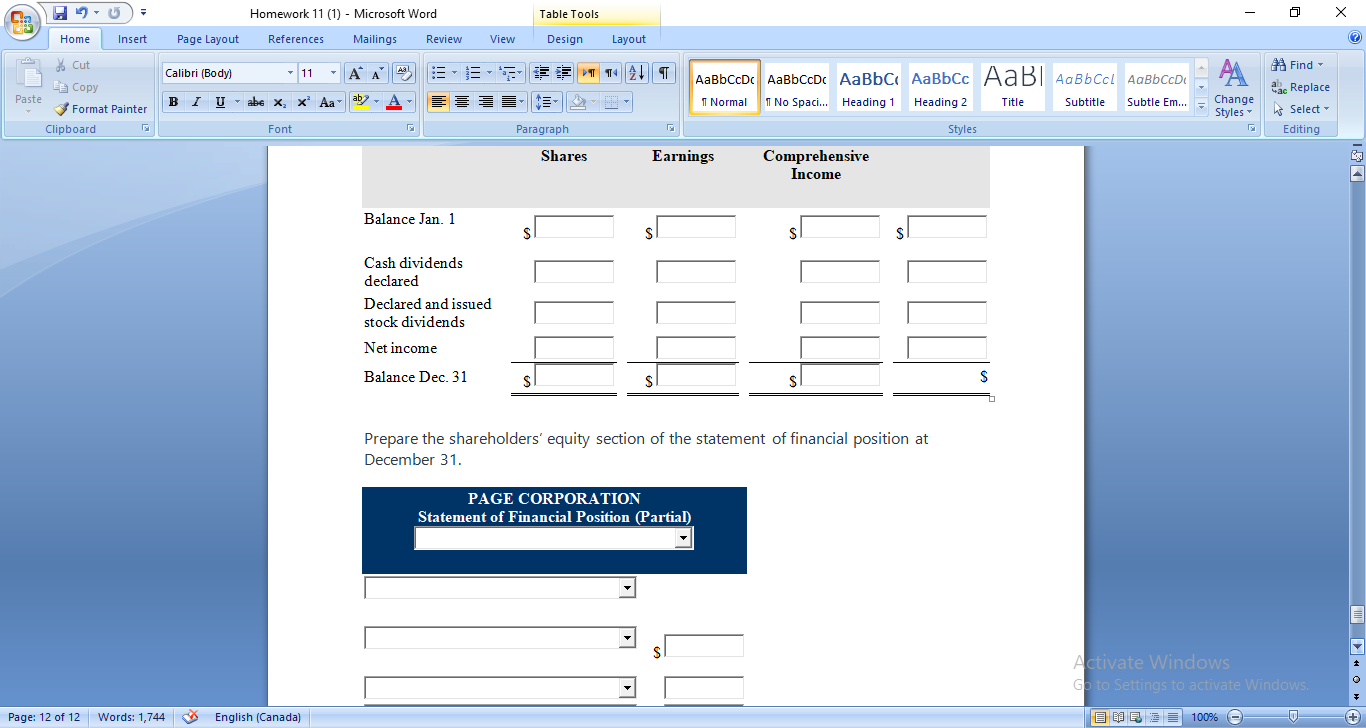
Task: Toggle align text left
Action: pyautogui.click(x=438, y=102)
